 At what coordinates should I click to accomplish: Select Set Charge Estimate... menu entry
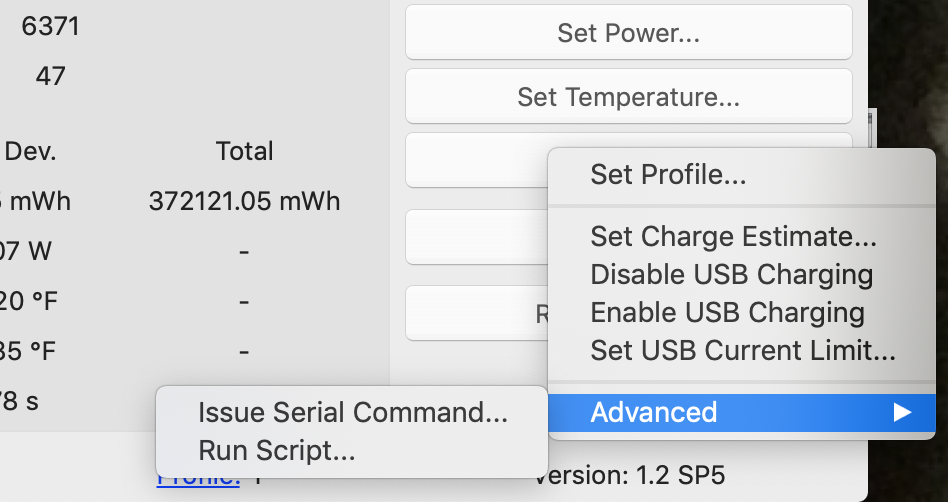tap(733, 237)
